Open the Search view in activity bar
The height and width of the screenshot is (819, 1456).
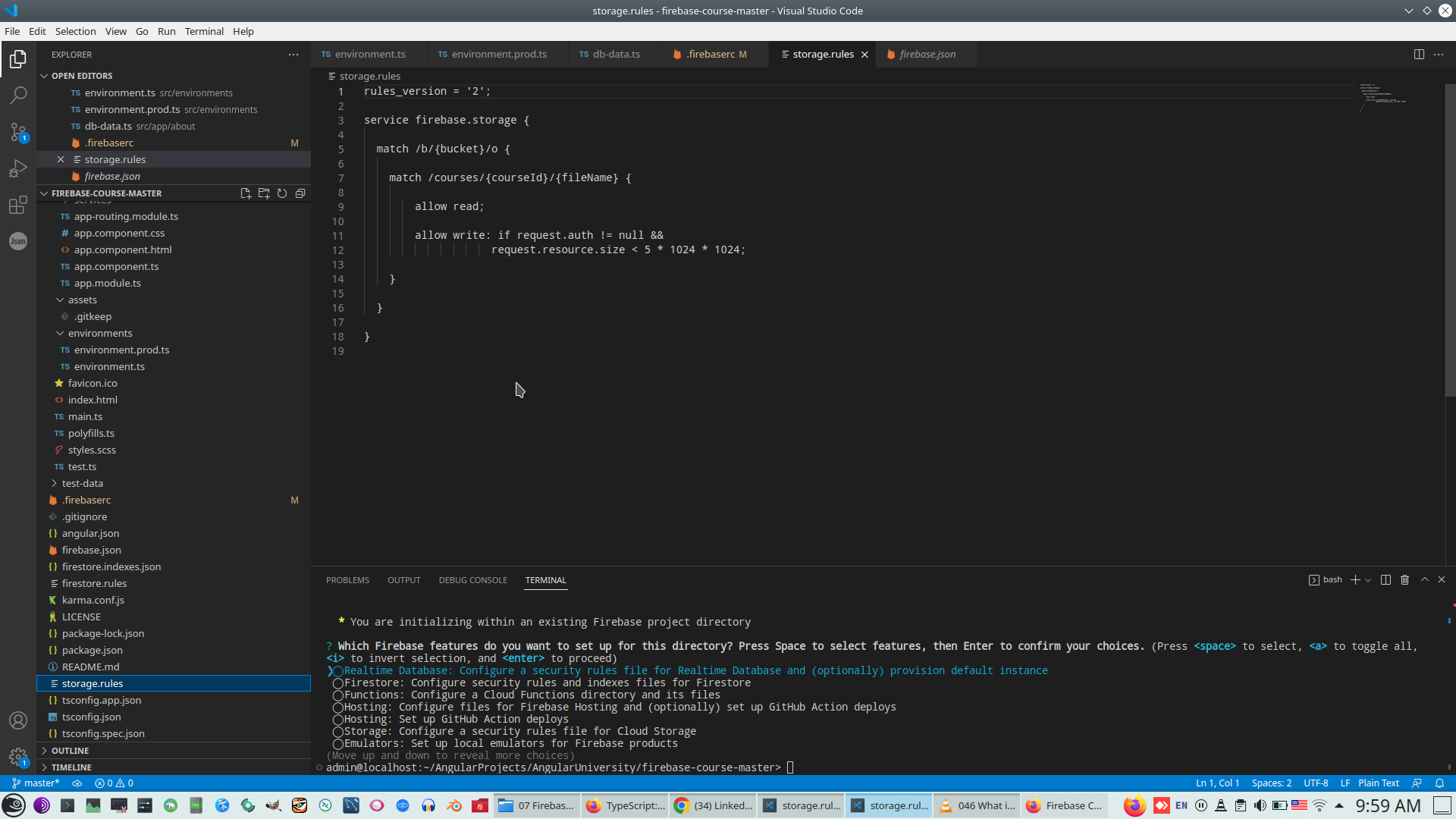[x=18, y=96]
